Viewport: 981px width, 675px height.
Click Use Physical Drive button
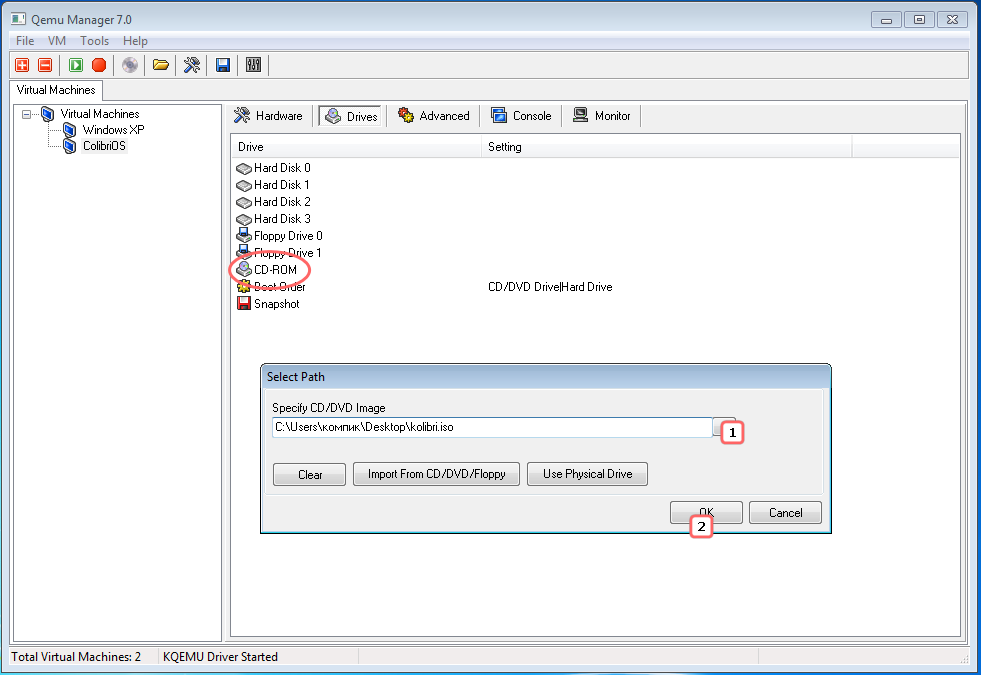click(x=587, y=474)
